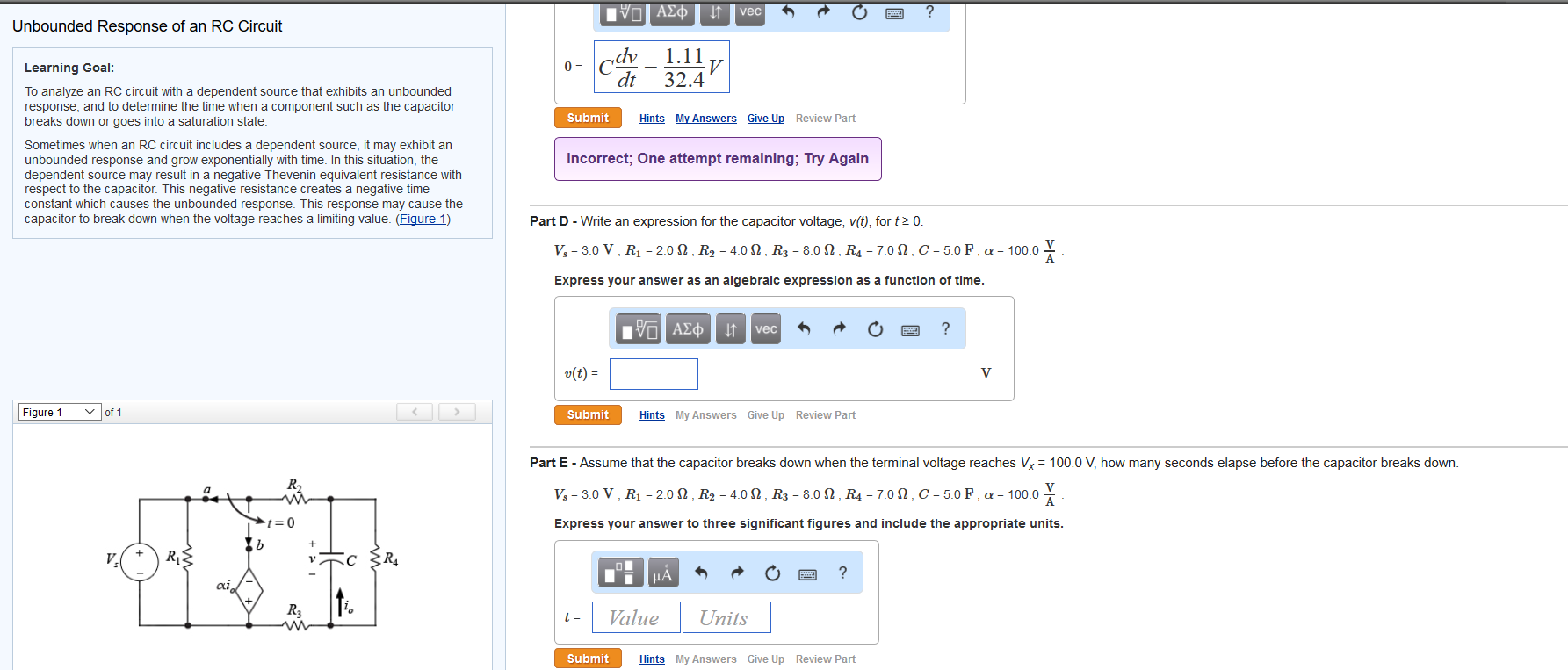Redo in Part E toolbar

point(737,573)
